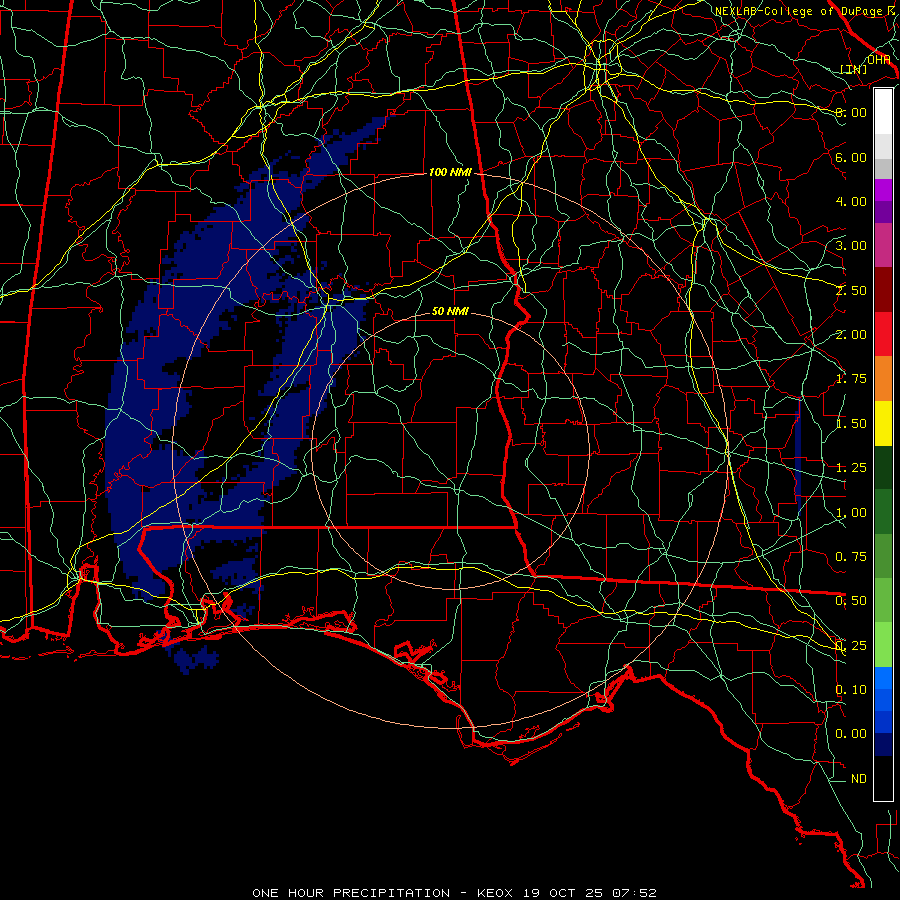Viewport: 900px width, 900px height.
Task: Select the lightest green legend swatch
Action: pyautogui.click(x=883, y=645)
